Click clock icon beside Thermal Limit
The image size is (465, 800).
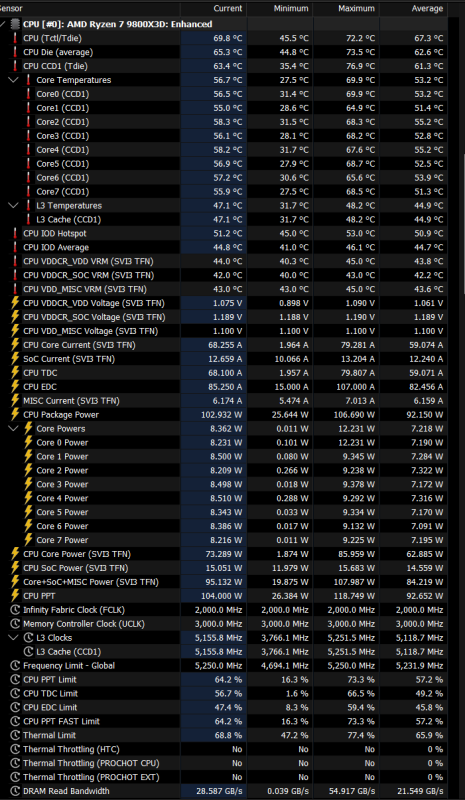[x=15, y=735]
